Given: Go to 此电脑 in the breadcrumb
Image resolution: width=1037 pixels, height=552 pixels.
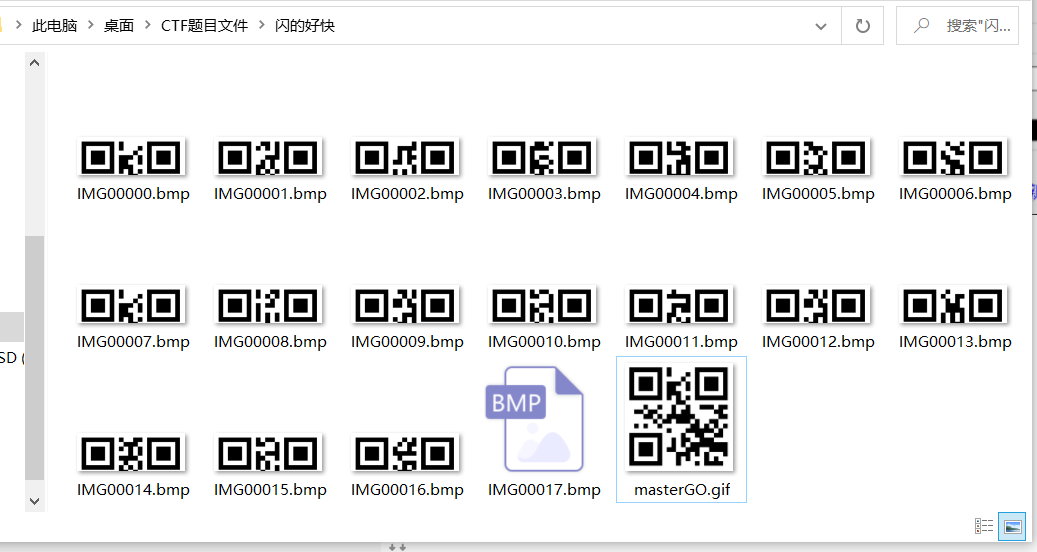Looking at the screenshot, I should click(54, 26).
